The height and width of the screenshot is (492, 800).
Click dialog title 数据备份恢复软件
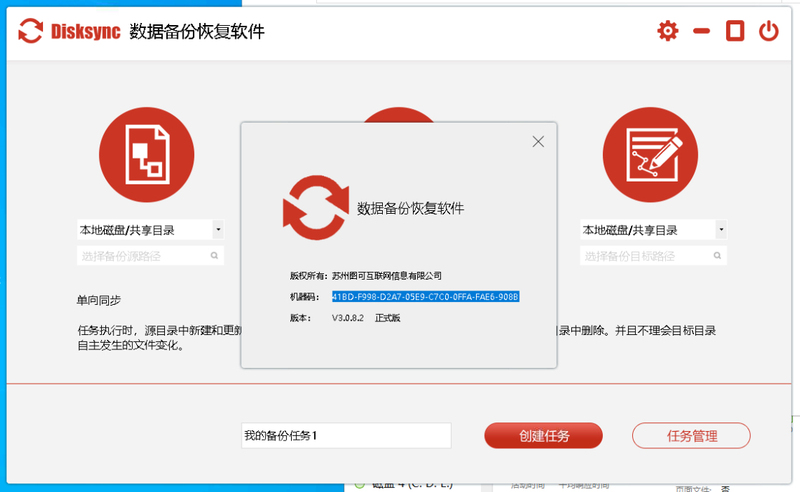click(410, 208)
